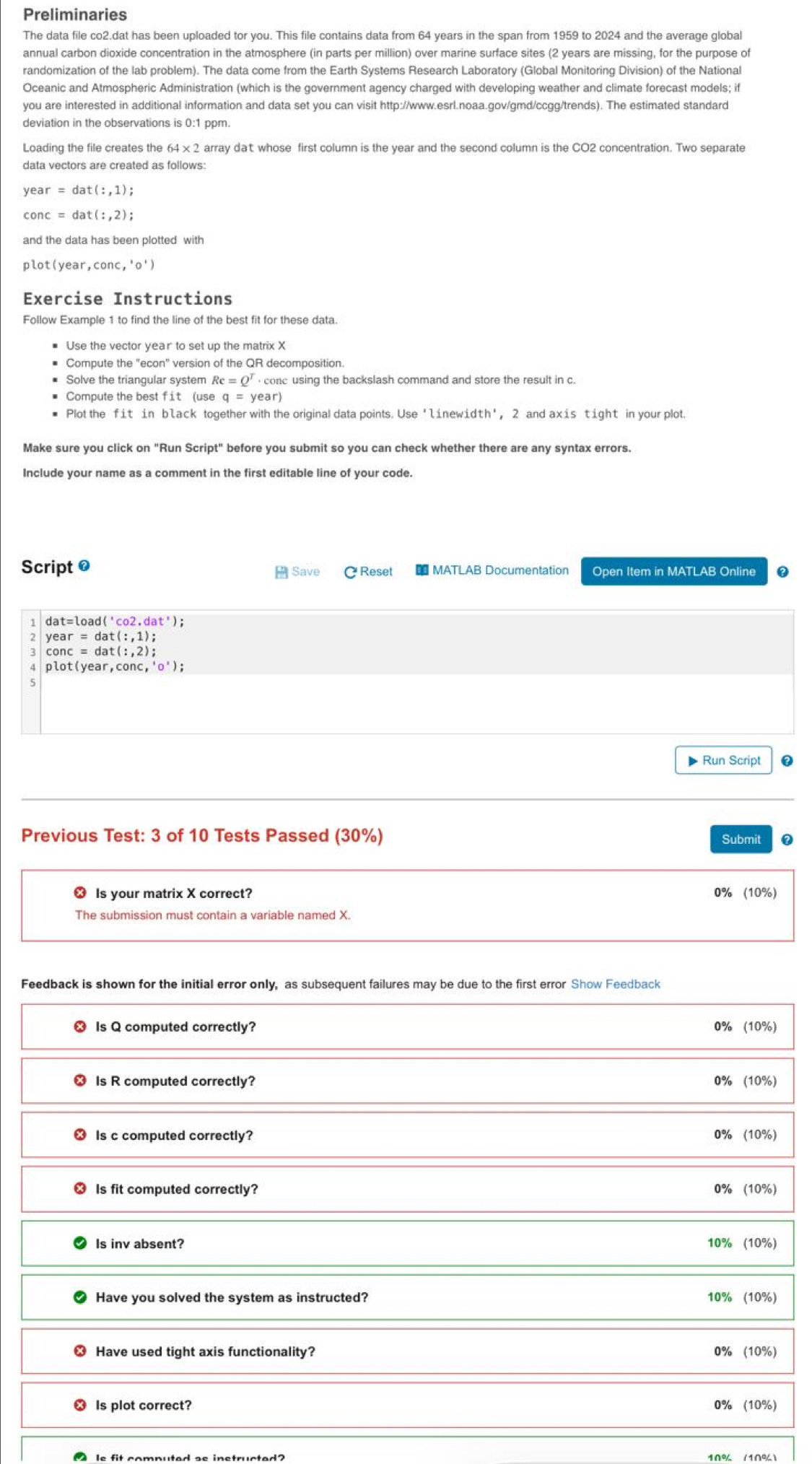
Task: Expand the 'Is R computed correctly?' test
Action: 175,1081
